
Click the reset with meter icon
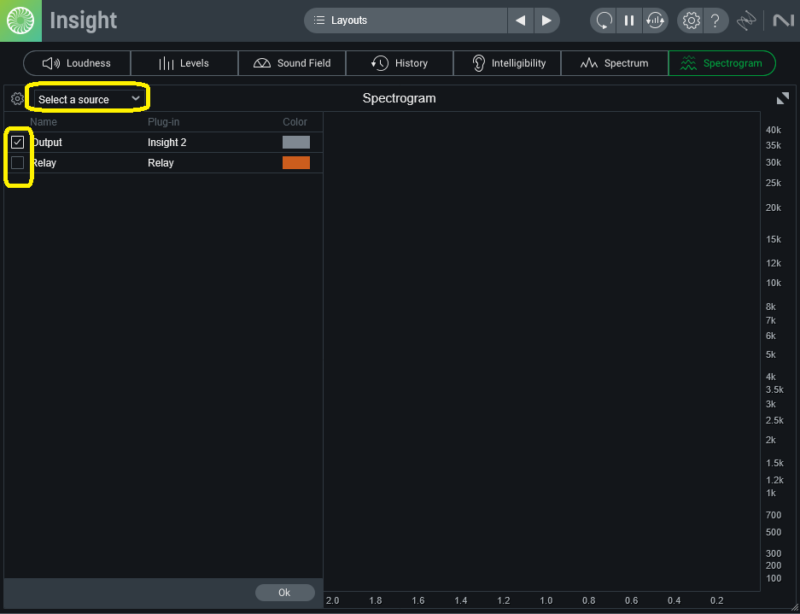click(655, 20)
